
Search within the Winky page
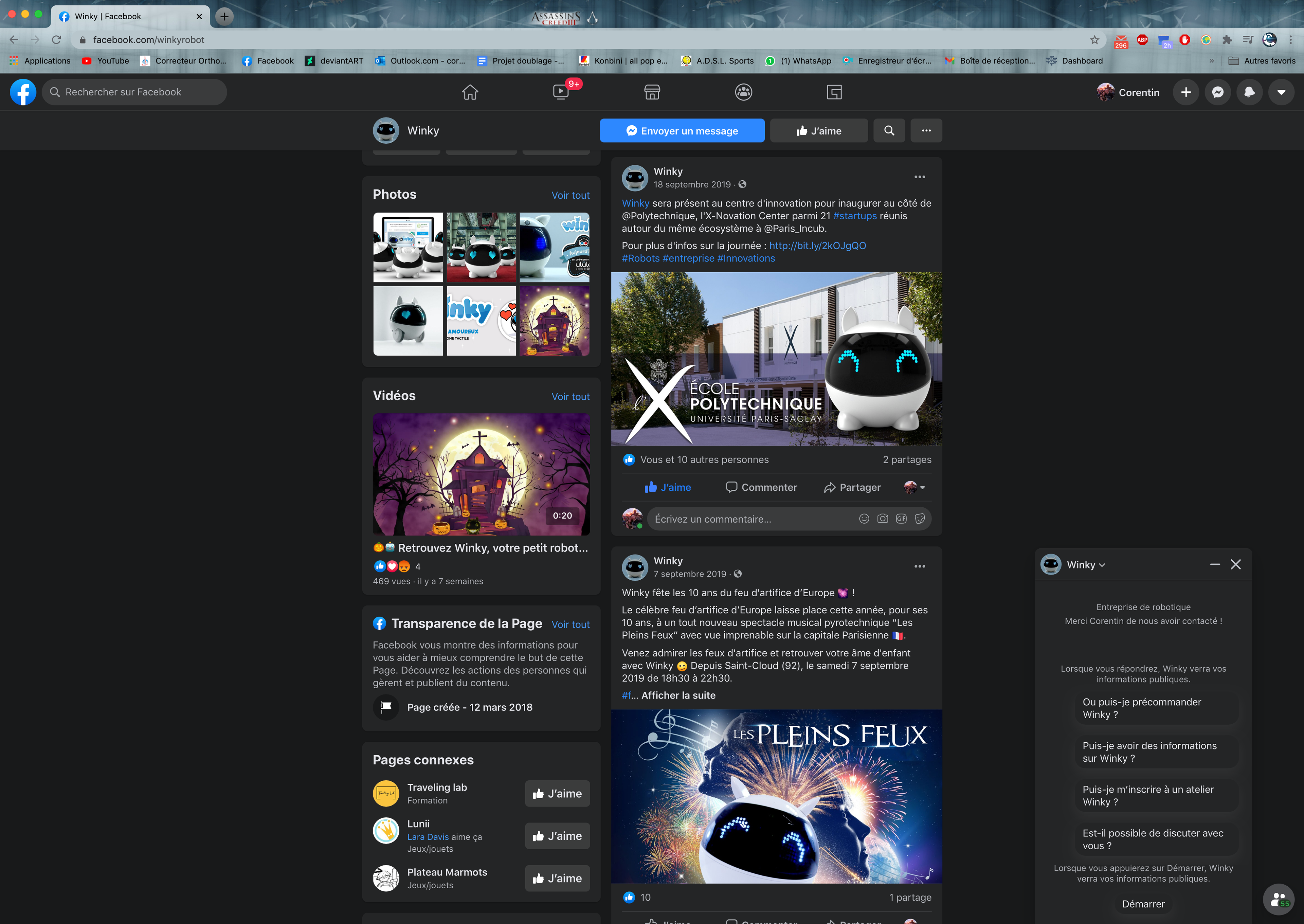coord(889,131)
